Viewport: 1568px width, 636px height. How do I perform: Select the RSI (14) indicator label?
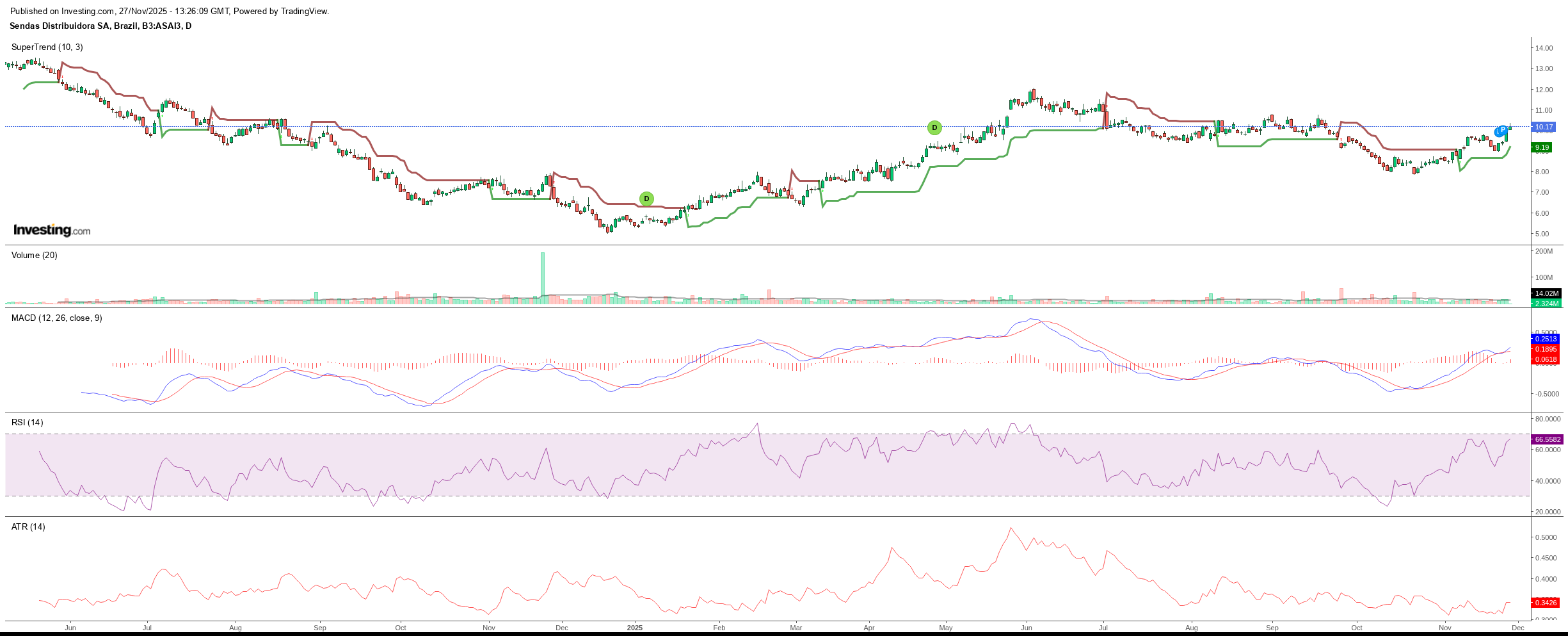(x=28, y=422)
